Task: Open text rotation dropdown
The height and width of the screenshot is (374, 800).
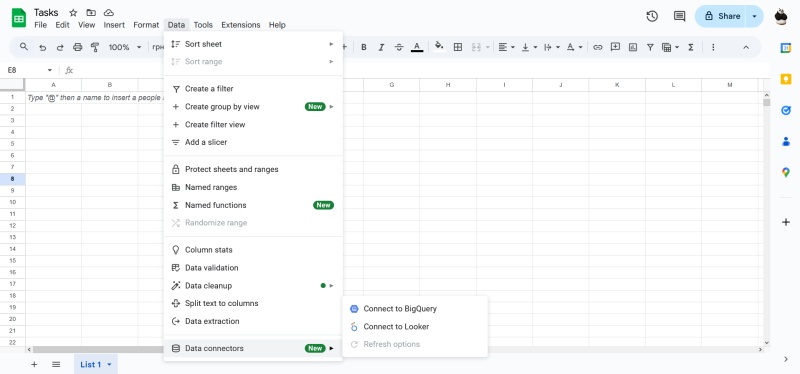Action: [x=574, y=47]
